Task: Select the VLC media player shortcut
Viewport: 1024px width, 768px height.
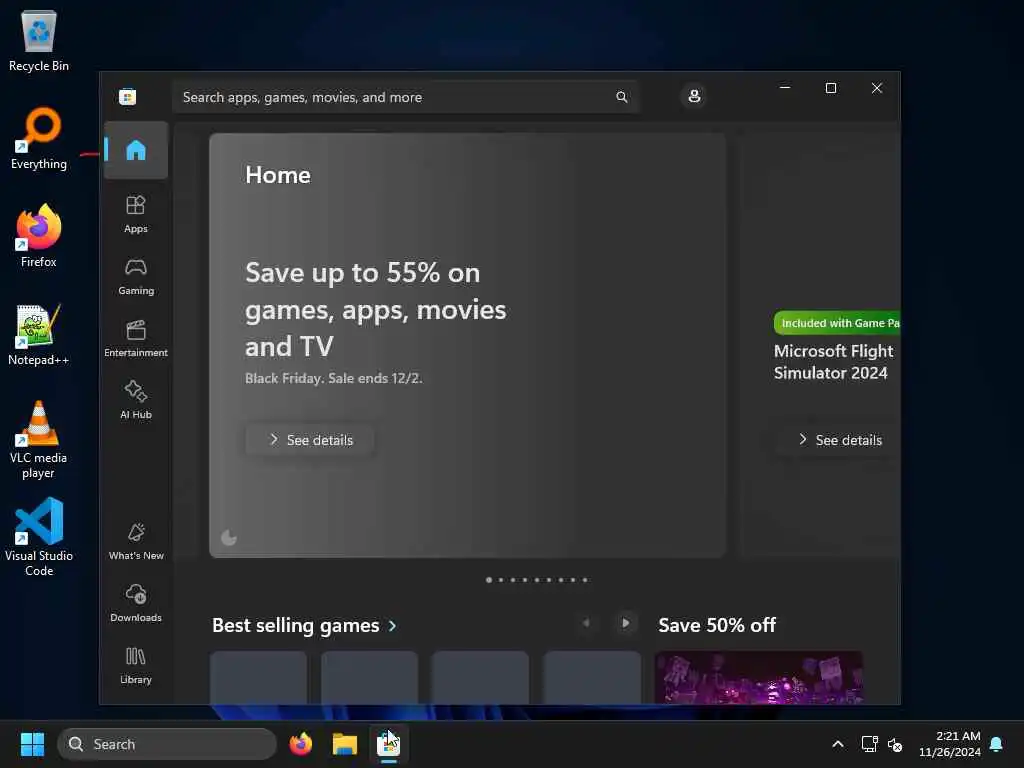Action: pyautogui.click(x=39, y=440)
